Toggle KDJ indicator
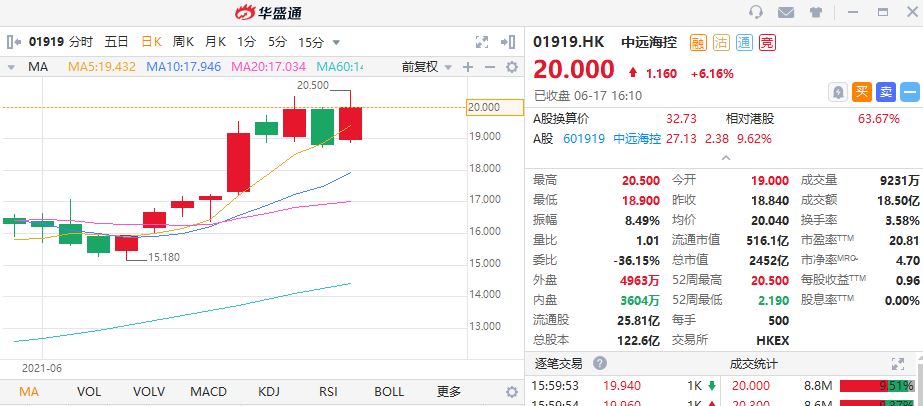This screenshot has width=923, height=406. pyautogui.click(x=268, y=391)
